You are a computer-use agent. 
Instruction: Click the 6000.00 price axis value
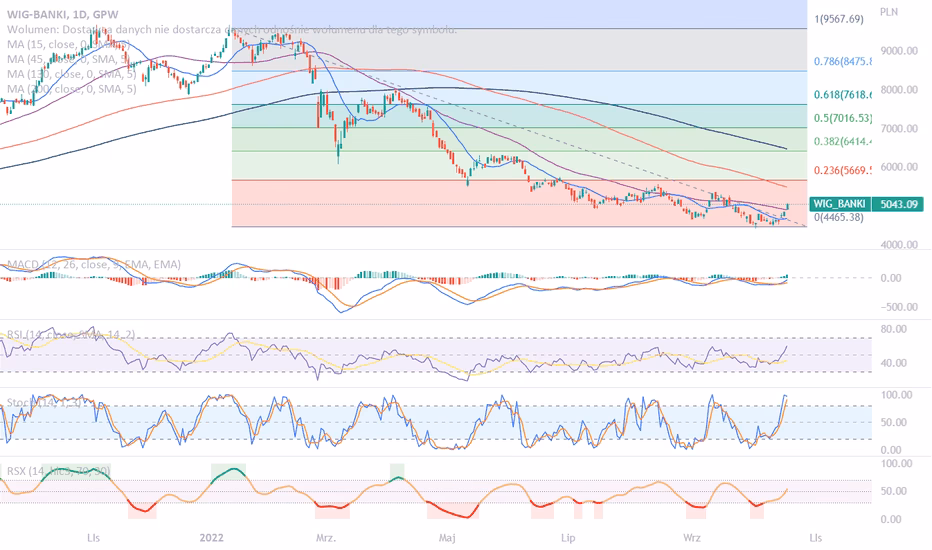click(x=899, y=167)
